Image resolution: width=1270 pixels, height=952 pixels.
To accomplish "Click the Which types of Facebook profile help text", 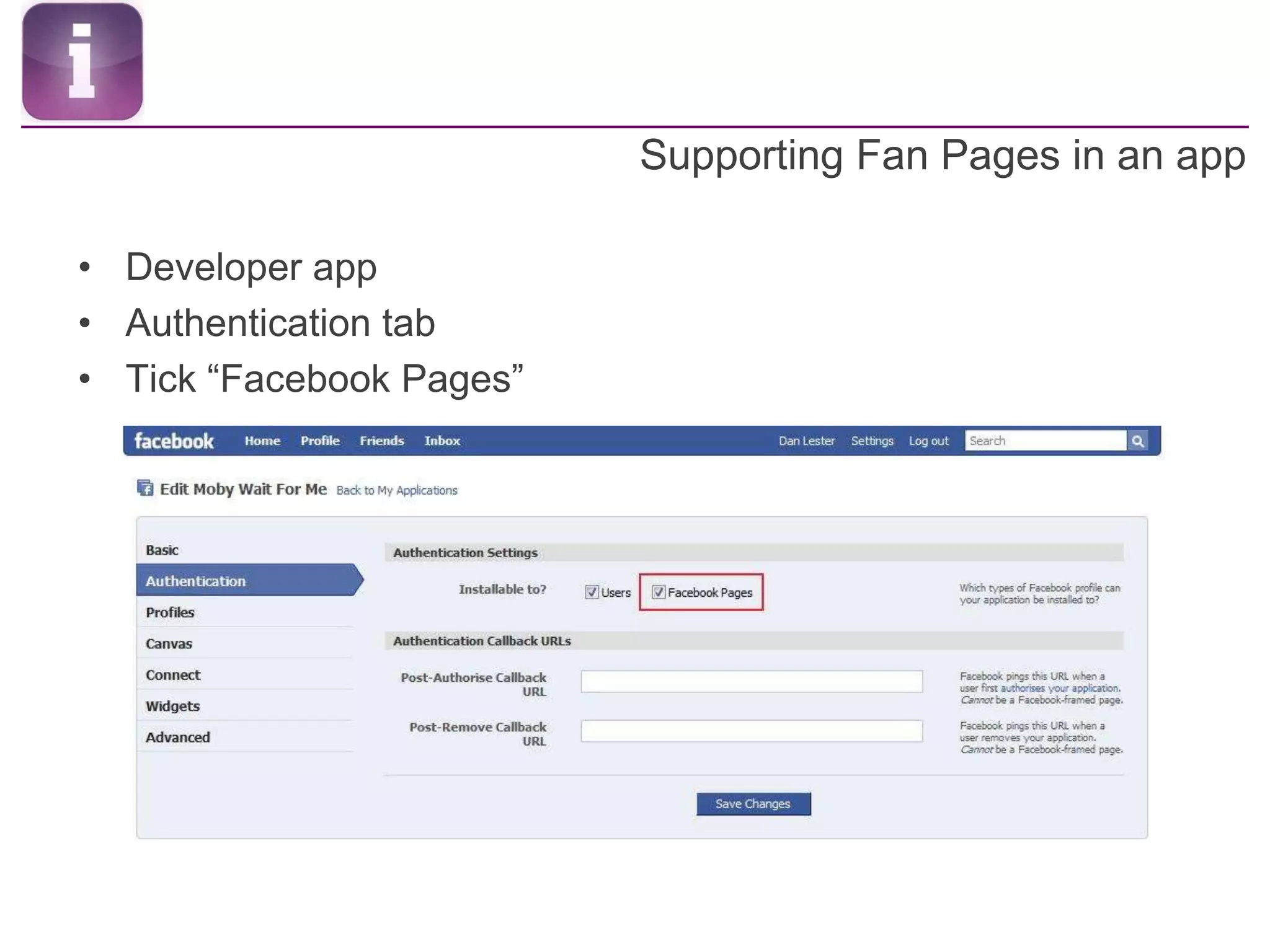I will point(1040,594).
